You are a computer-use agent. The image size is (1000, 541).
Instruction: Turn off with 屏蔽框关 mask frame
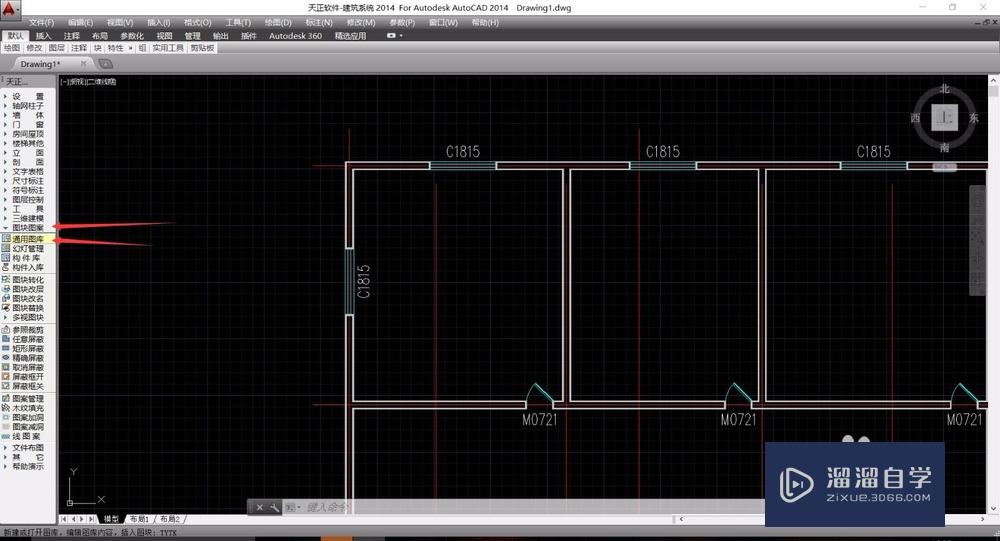coord(27,386)
